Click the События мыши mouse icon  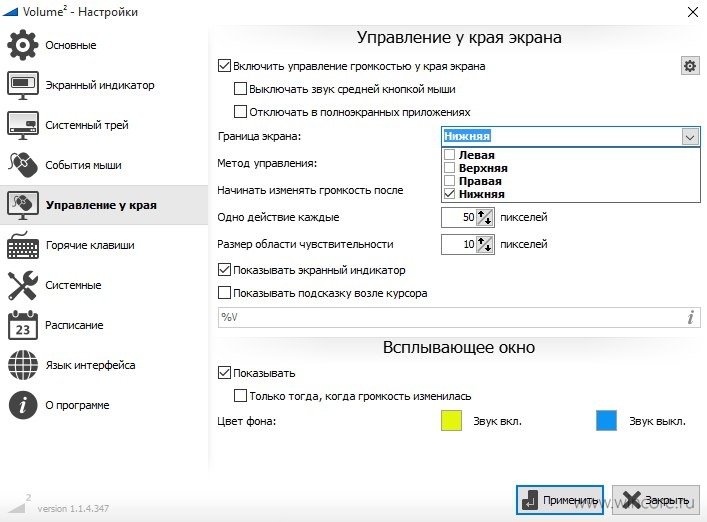tap(23, 165)
